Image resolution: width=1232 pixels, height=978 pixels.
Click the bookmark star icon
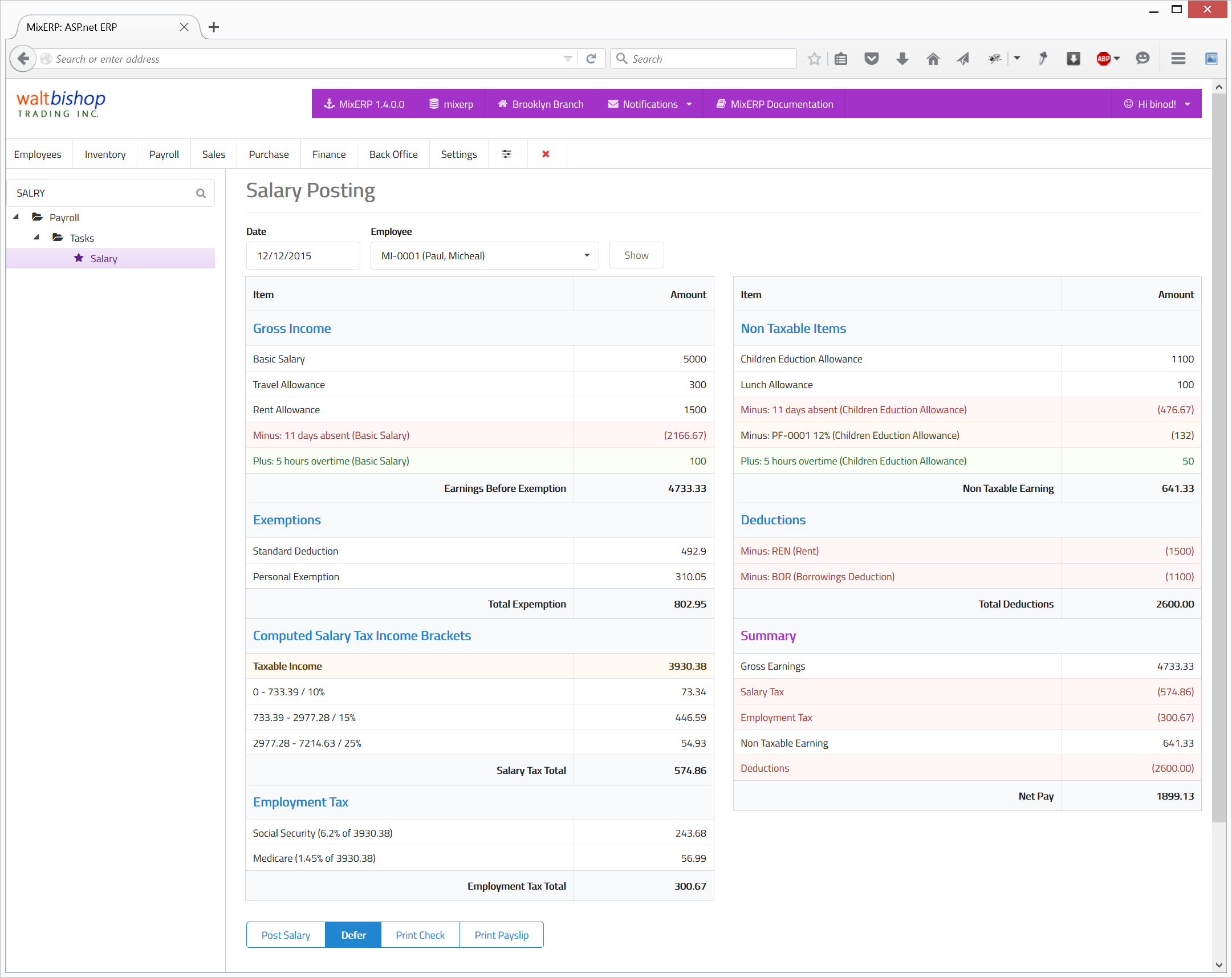(814, 59)
